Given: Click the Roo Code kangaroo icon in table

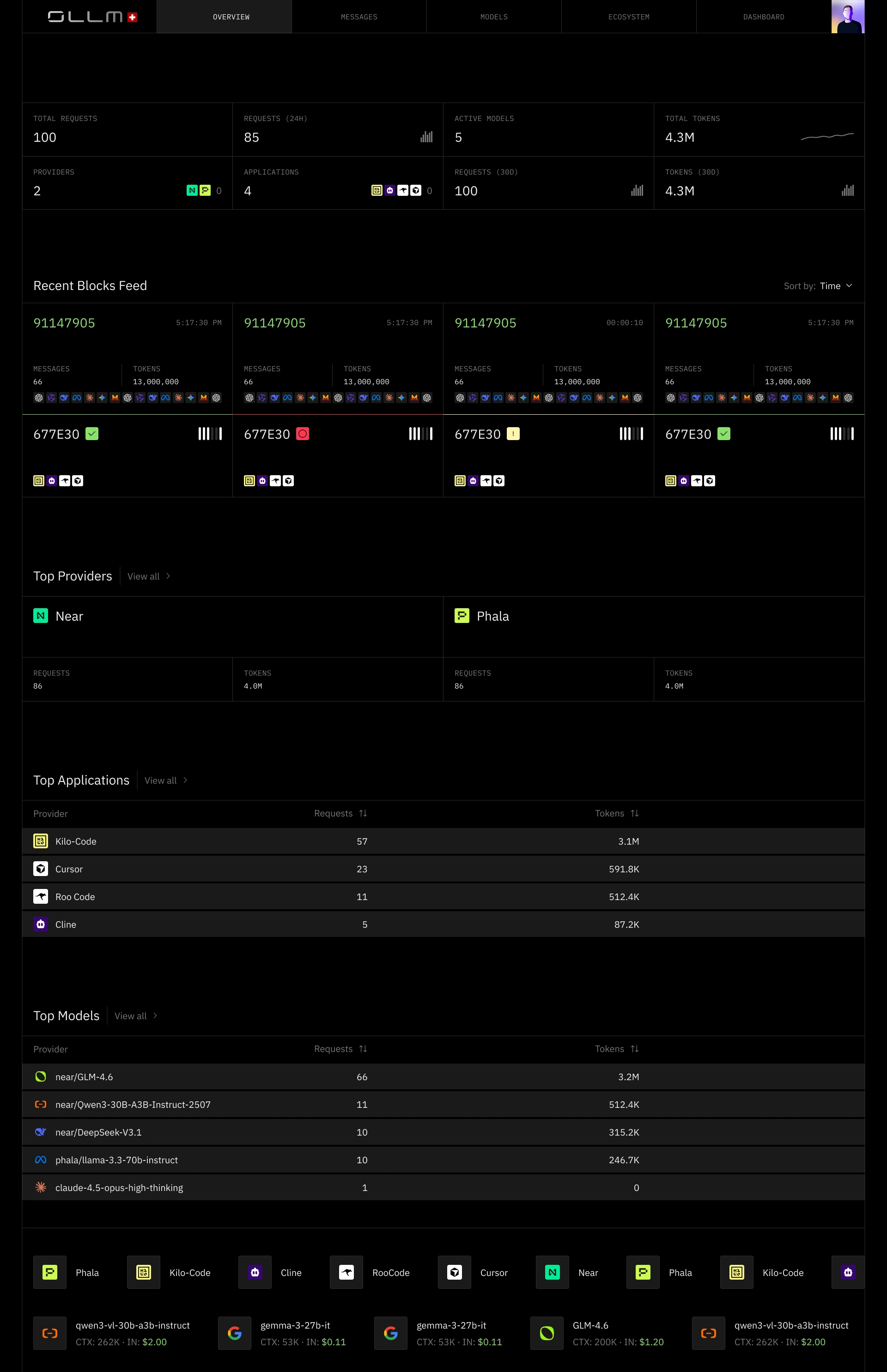Looking at the screenshot, I should [x=40, y=896].
